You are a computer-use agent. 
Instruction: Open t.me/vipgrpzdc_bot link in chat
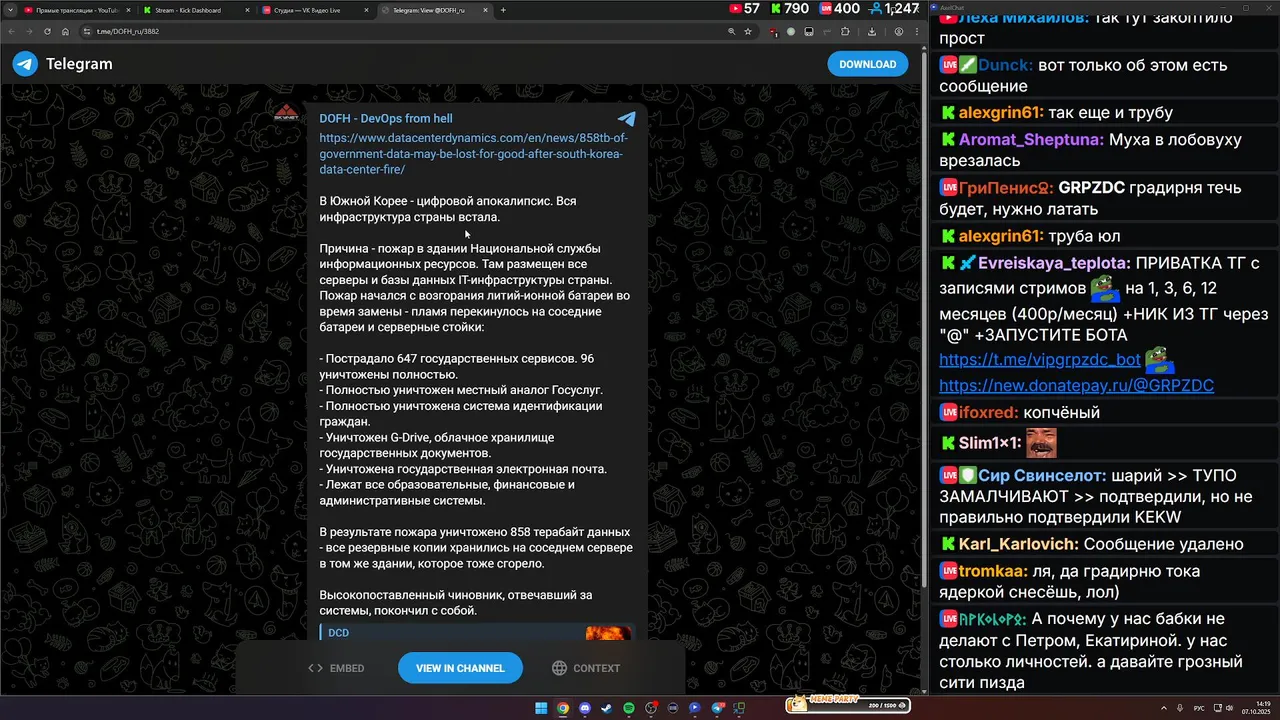[1040, 360]
